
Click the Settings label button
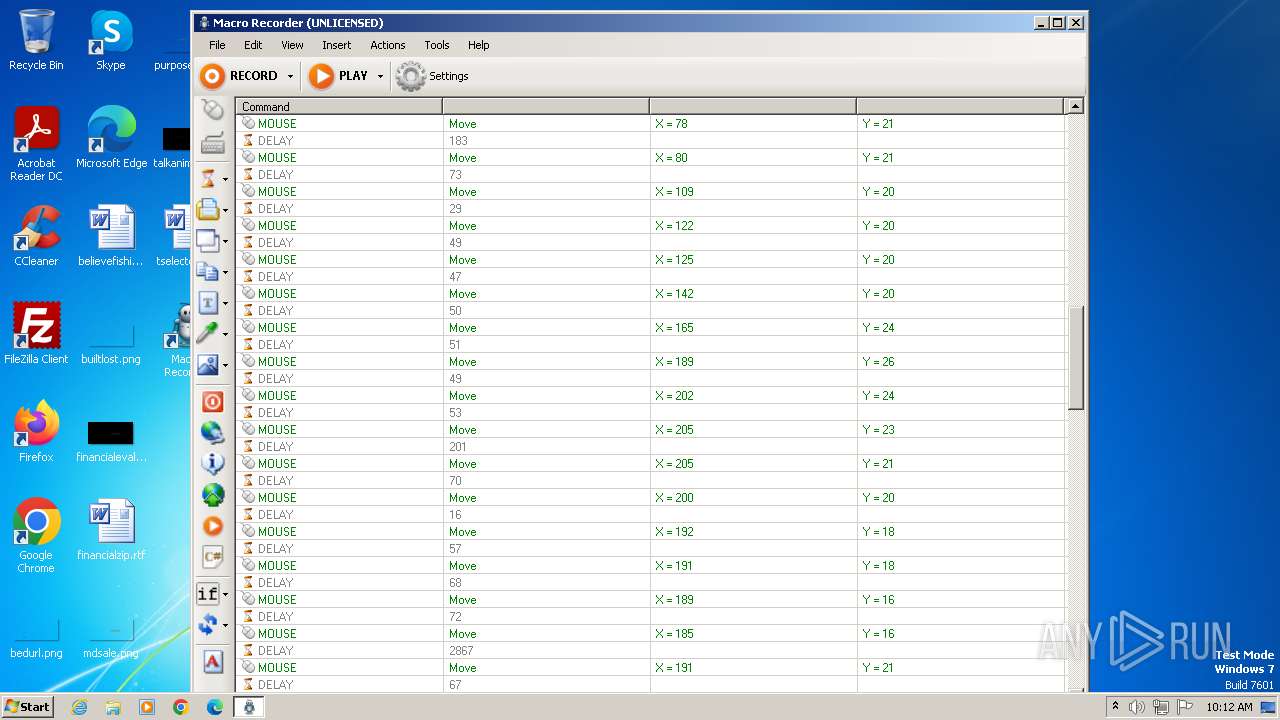pyautogui.click(x=449, y=76)
